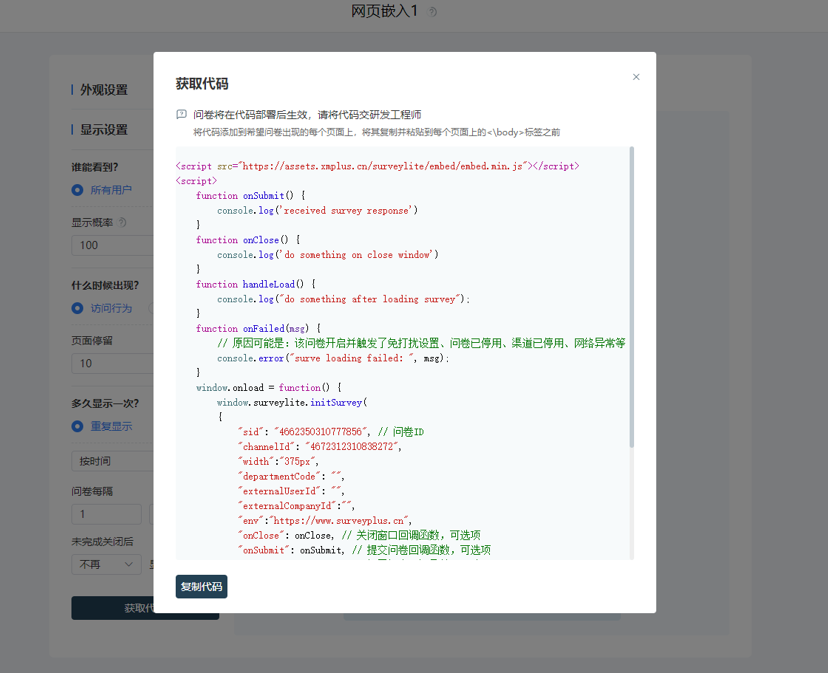Click the 未完成关闭后 label

tap(102, 541)
